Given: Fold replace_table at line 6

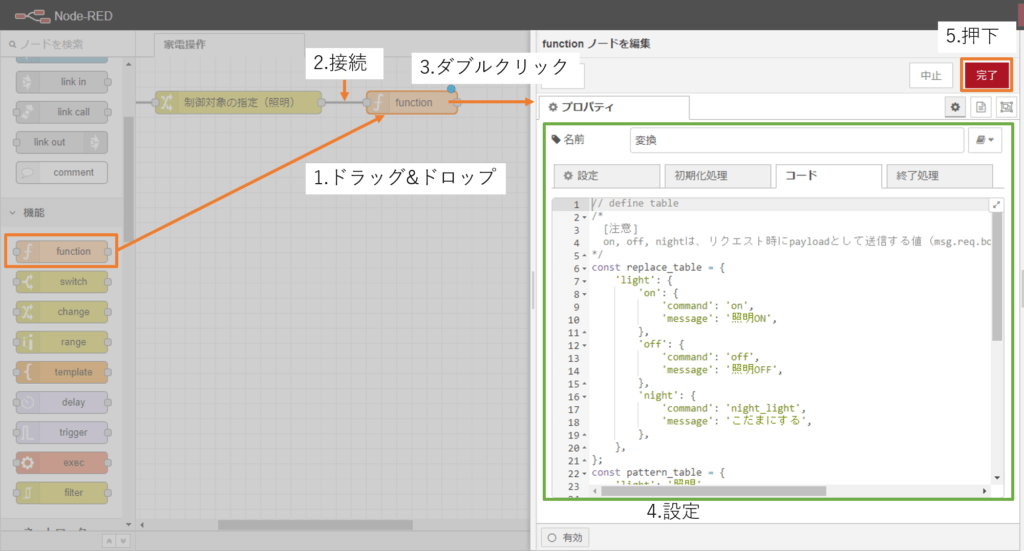Looking at the screenshot, I should [584, 268].
